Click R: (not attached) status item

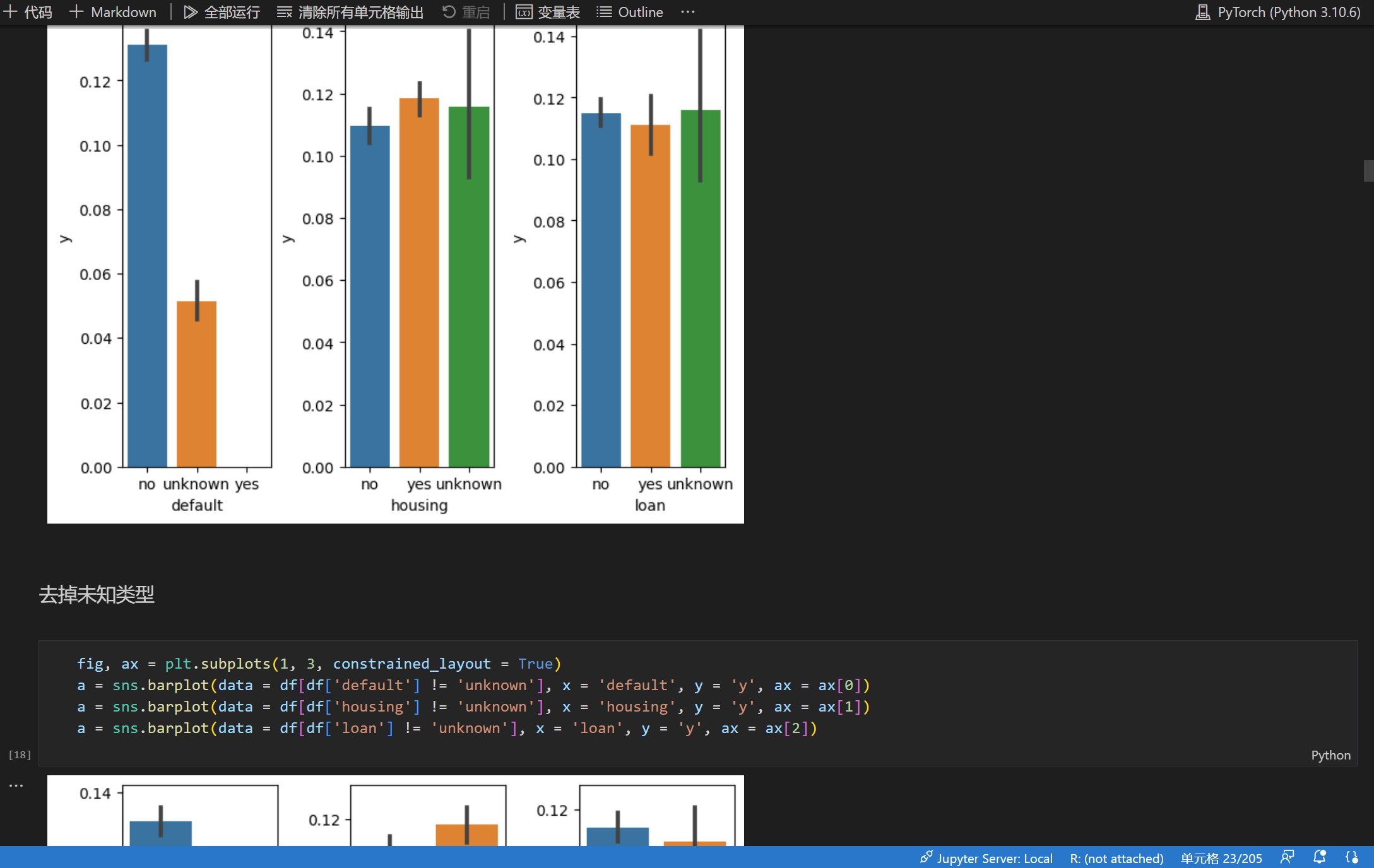tap(1116, 858)
